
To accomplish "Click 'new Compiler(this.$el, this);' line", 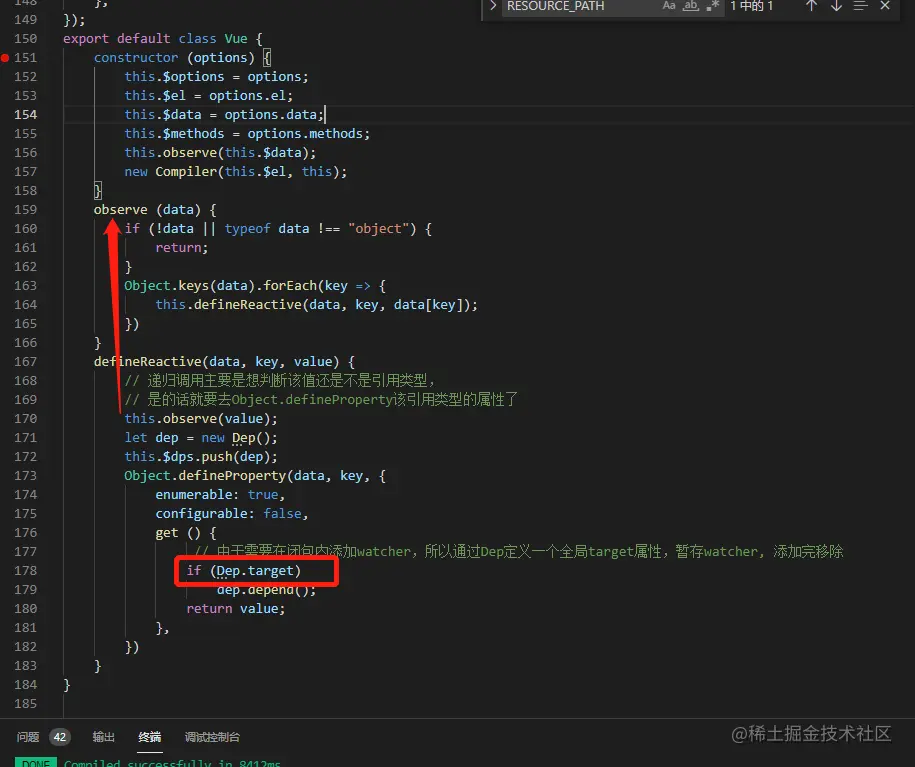I will (x=235, y=172).
